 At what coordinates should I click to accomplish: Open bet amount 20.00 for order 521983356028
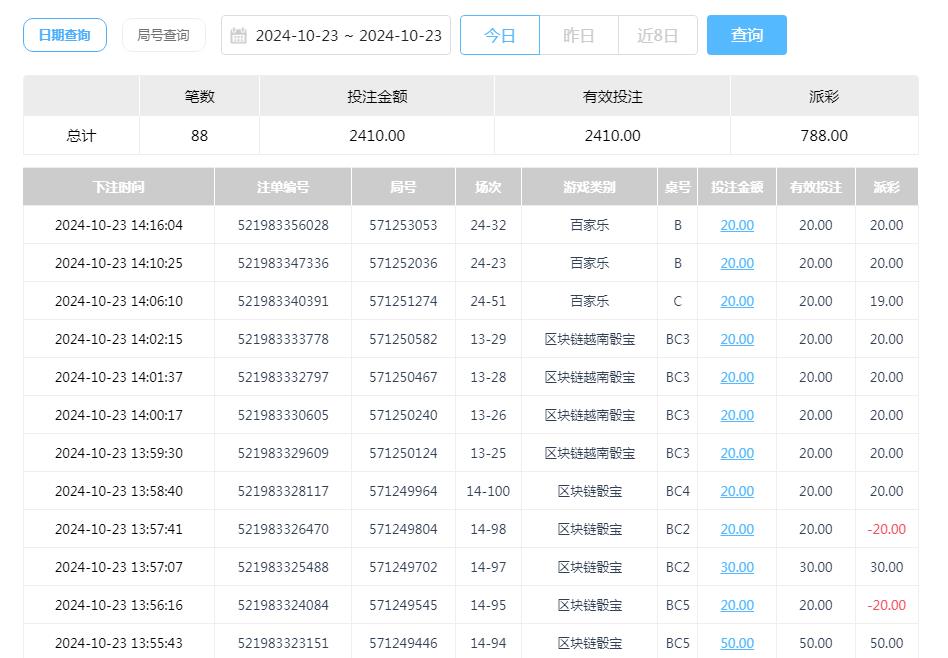pyautogui.click(x=736, y=225)
